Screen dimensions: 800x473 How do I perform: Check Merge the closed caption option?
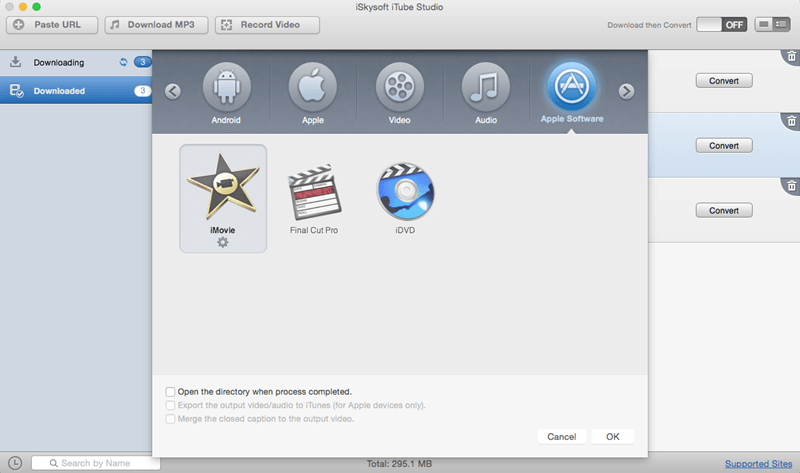click(x=170, y=419)
